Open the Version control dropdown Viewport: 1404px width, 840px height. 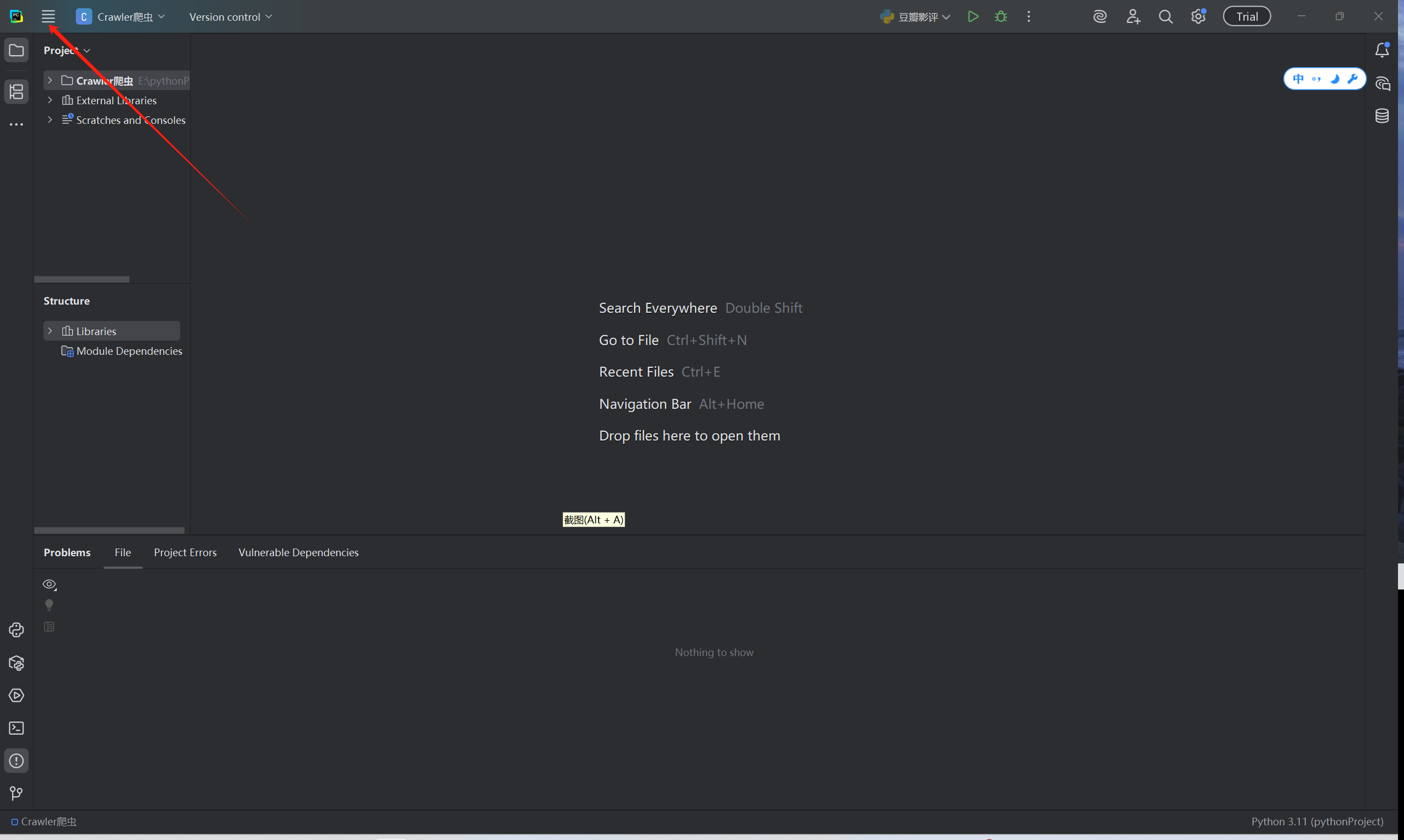pyautogui.click(x=230, y=16)
